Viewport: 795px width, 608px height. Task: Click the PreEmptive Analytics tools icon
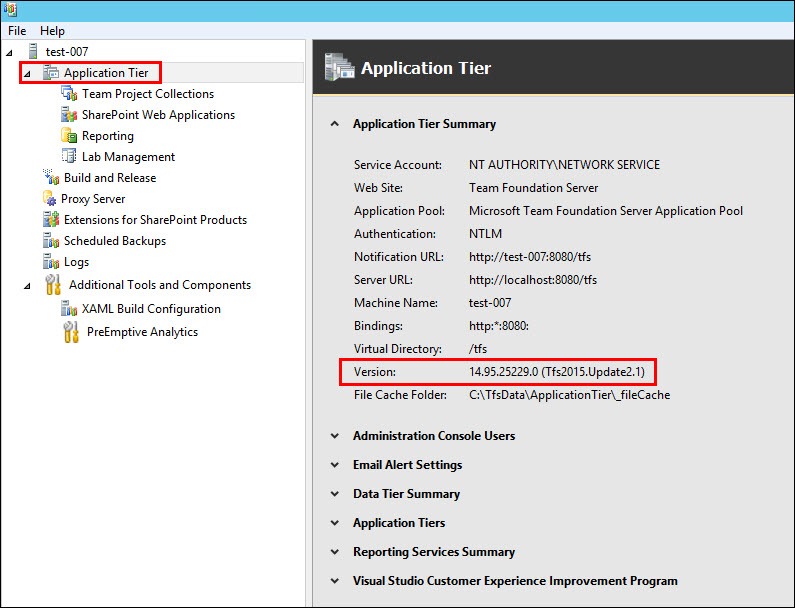(71, 332)
